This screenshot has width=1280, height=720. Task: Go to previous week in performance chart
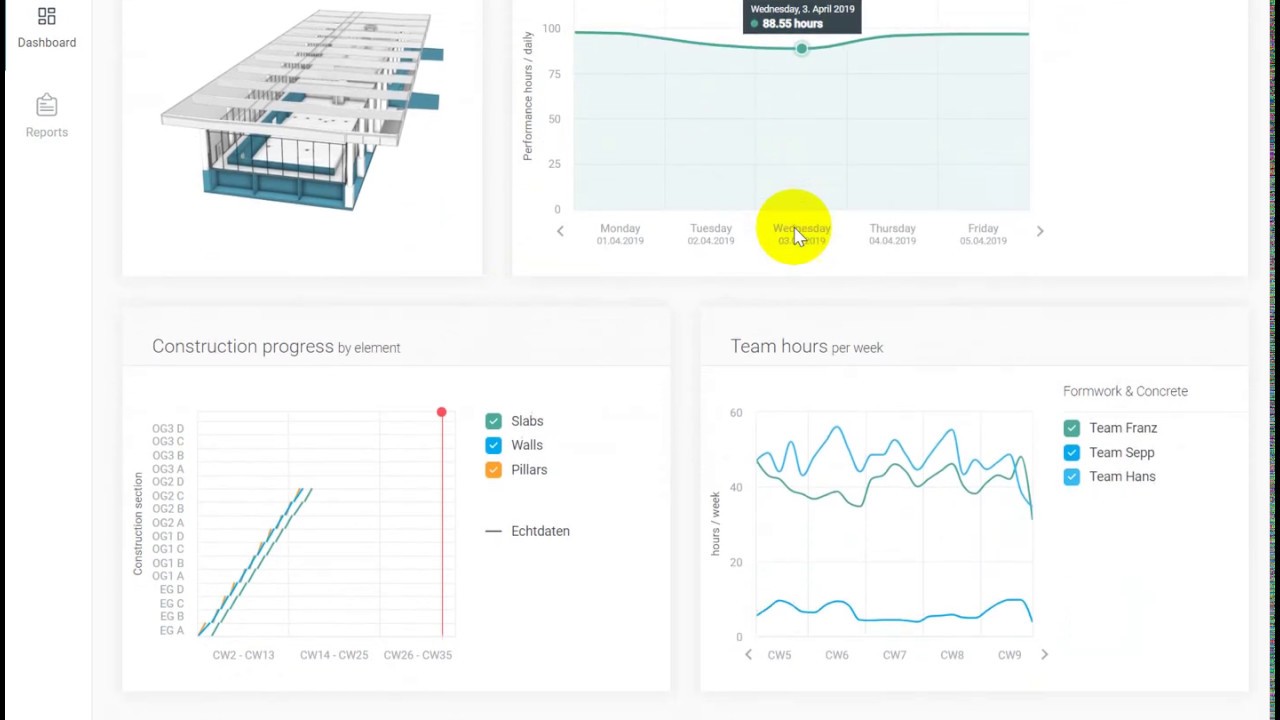point(560,231)
